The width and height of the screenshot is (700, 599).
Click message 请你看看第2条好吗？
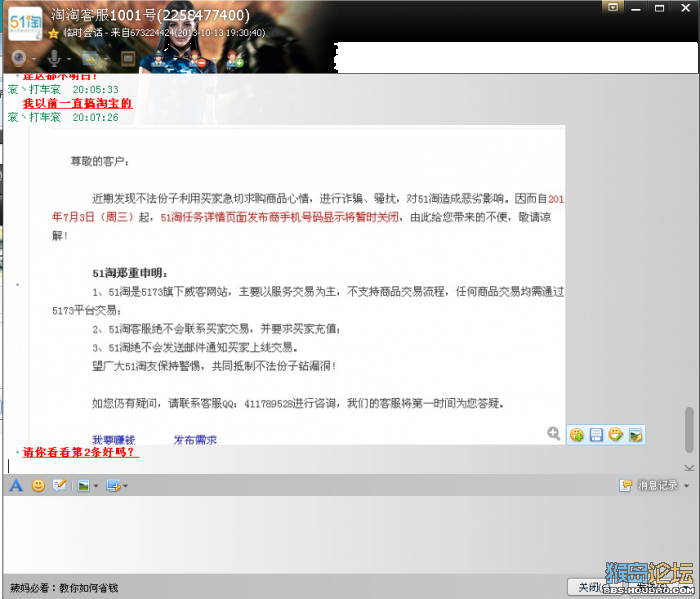coord(81,452)
